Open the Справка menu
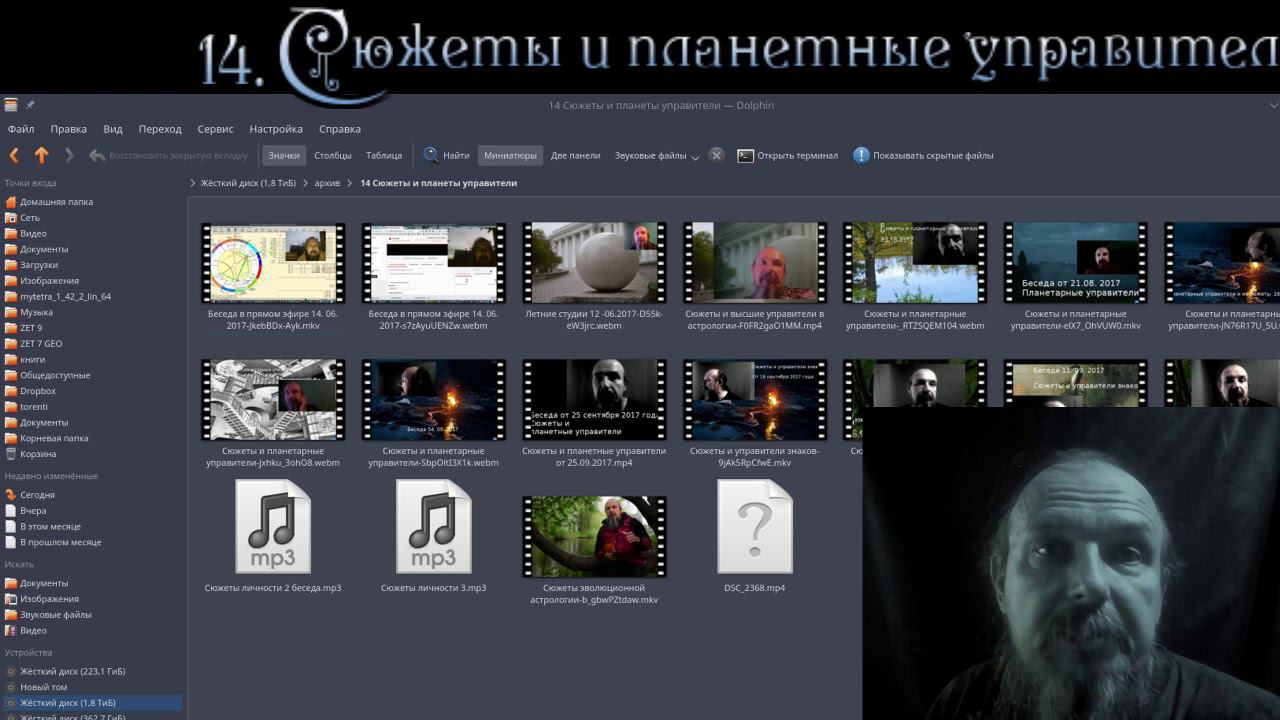The height and width of the screenshot is (720, 1280). [x=340, y=129]
